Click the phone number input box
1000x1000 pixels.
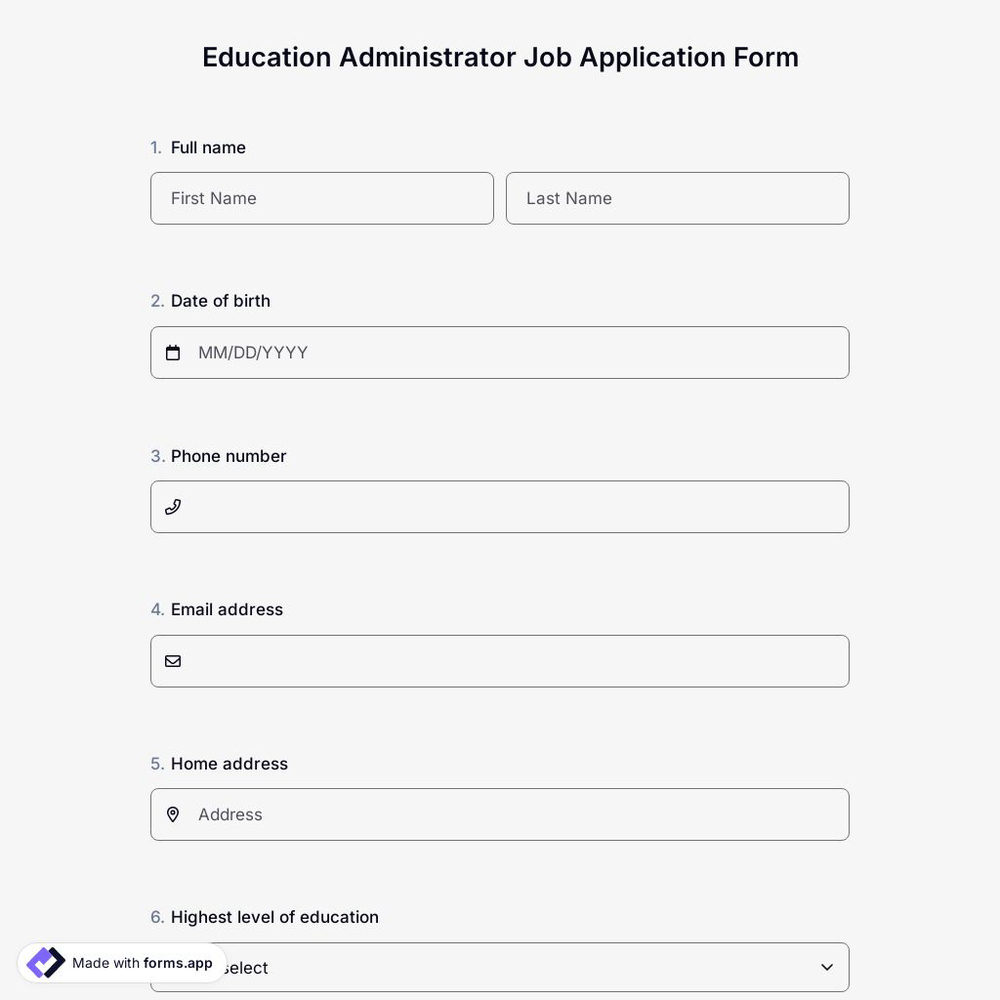(x=500, y=506)
